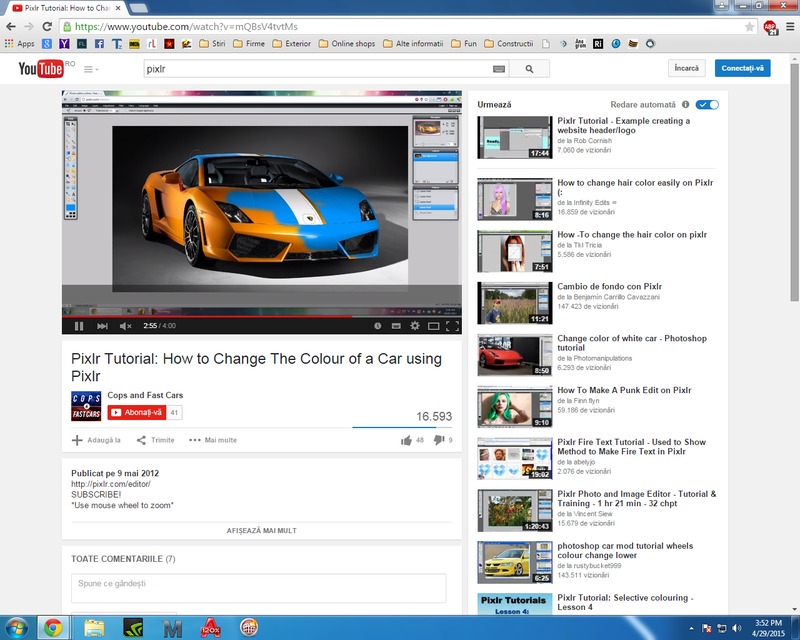Open on-screen keyboard icon in search box
Image resolution: width=800 pixels, height=640 pixels.
pyautogui.click(x=499, y=69)
